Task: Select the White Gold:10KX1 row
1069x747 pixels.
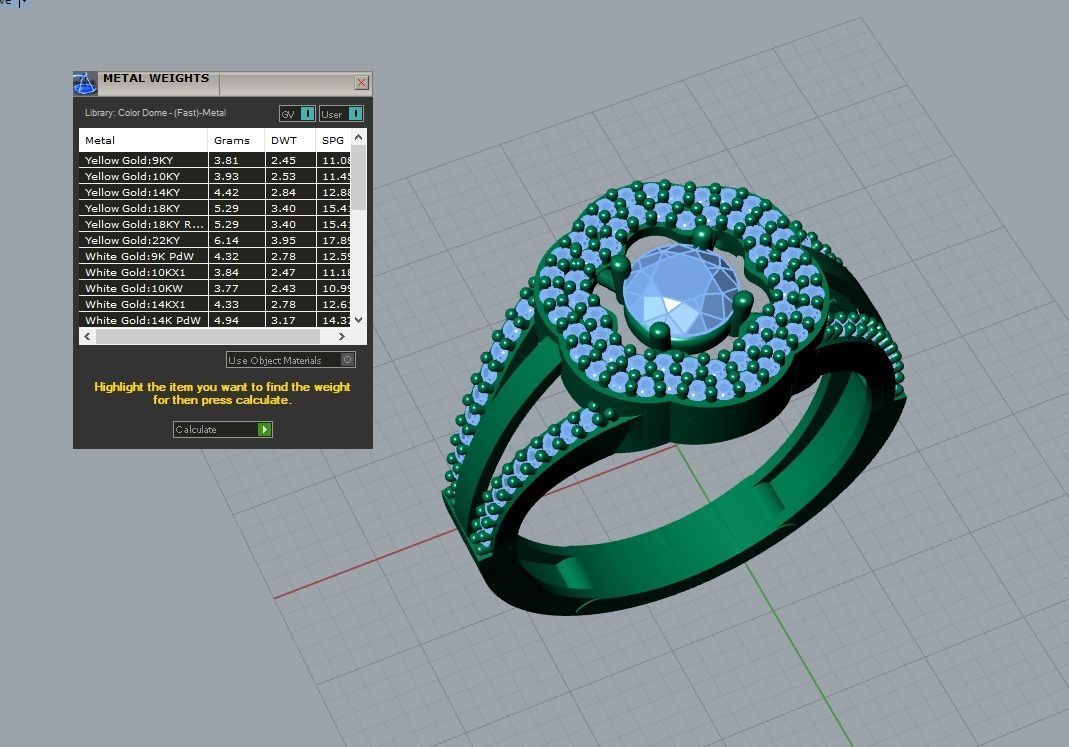Action: coord(215,272)
